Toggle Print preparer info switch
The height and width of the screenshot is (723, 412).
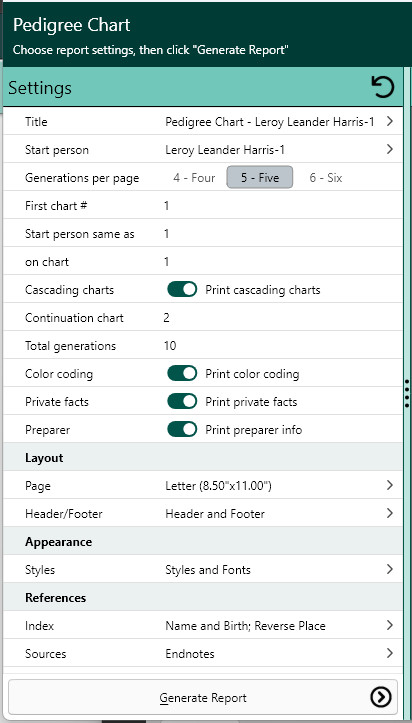click(x=182, y=430)
